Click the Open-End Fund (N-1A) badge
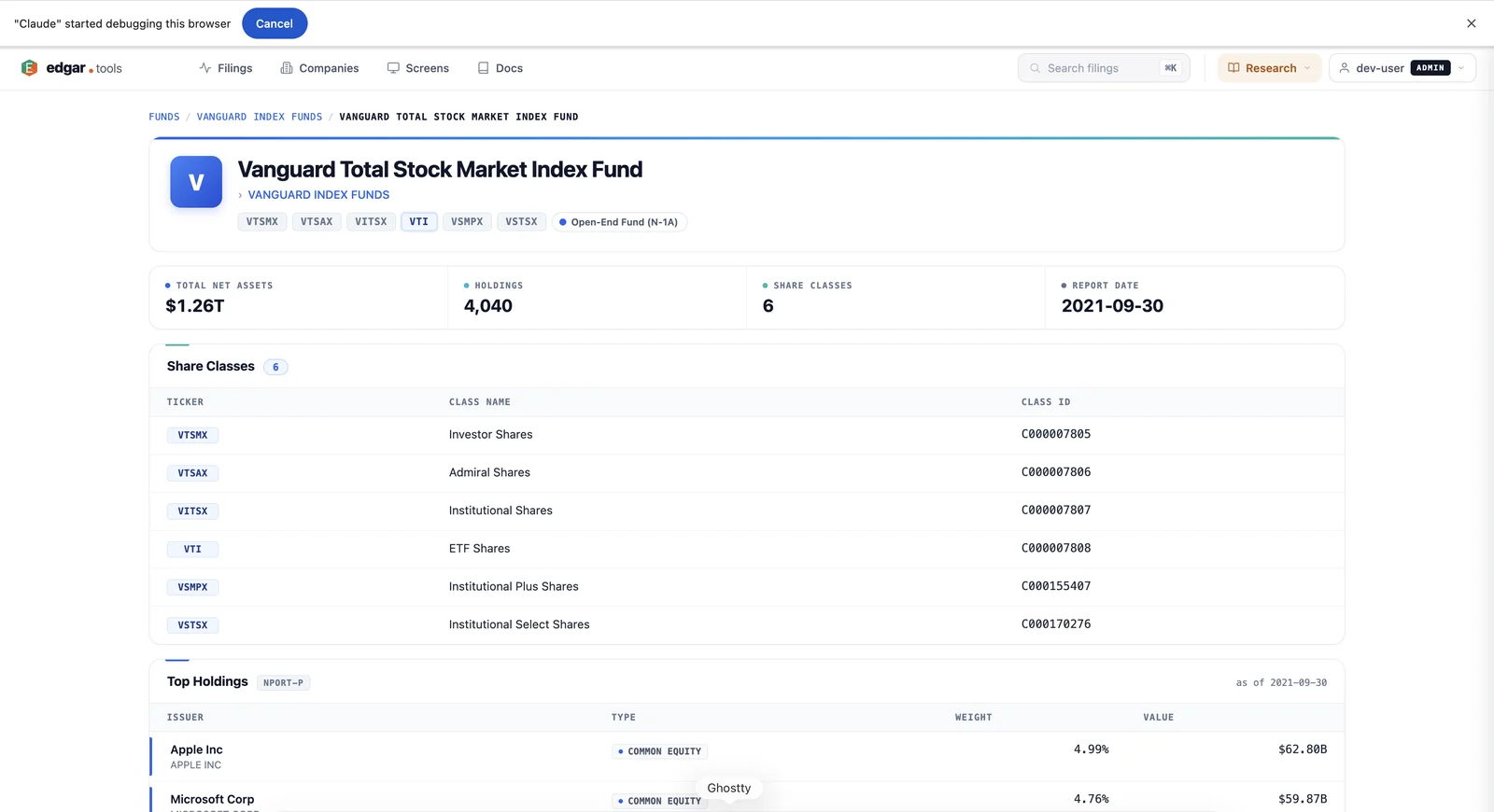 click(620, 222)
